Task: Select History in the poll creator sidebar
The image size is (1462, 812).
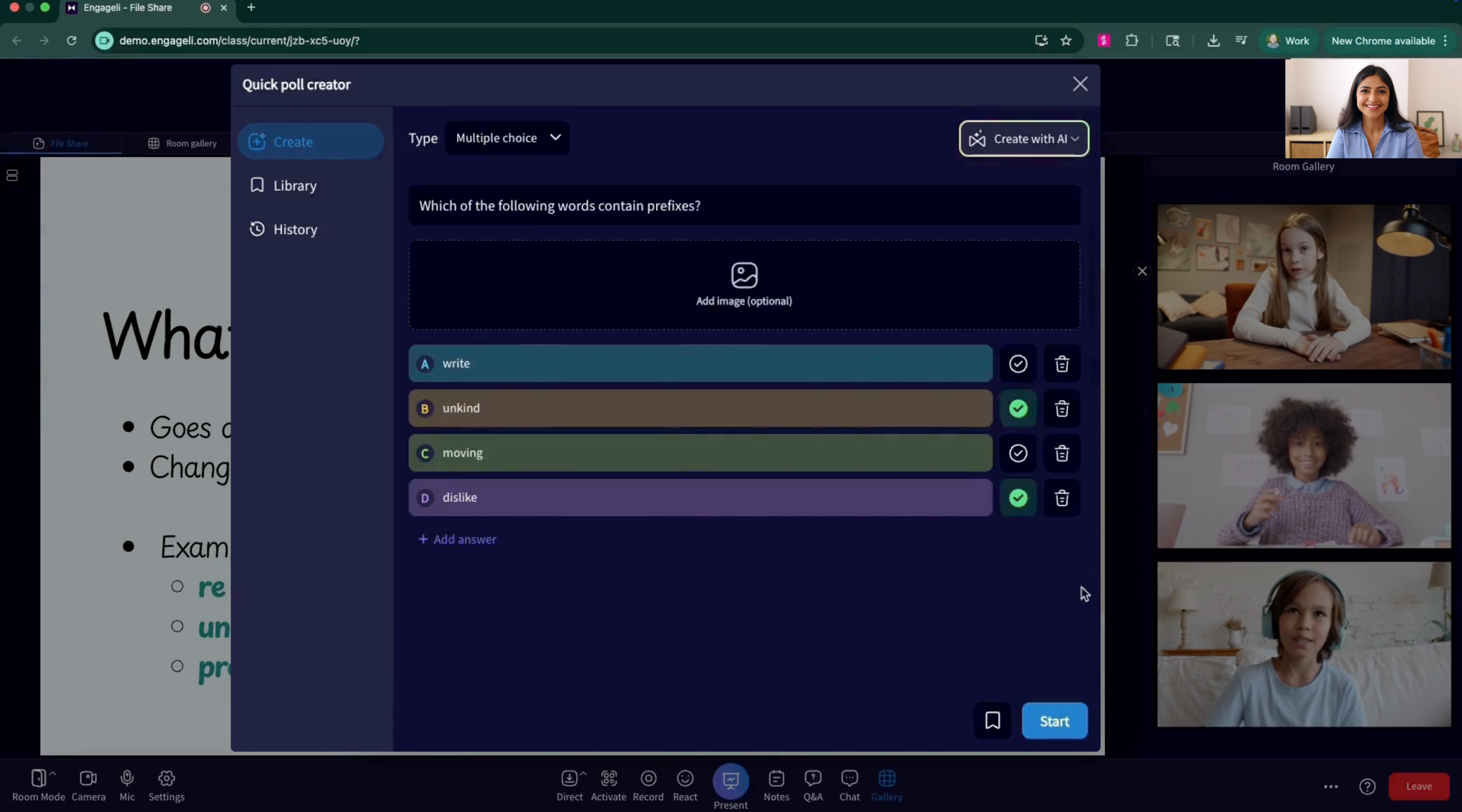Action: point(294,229)
